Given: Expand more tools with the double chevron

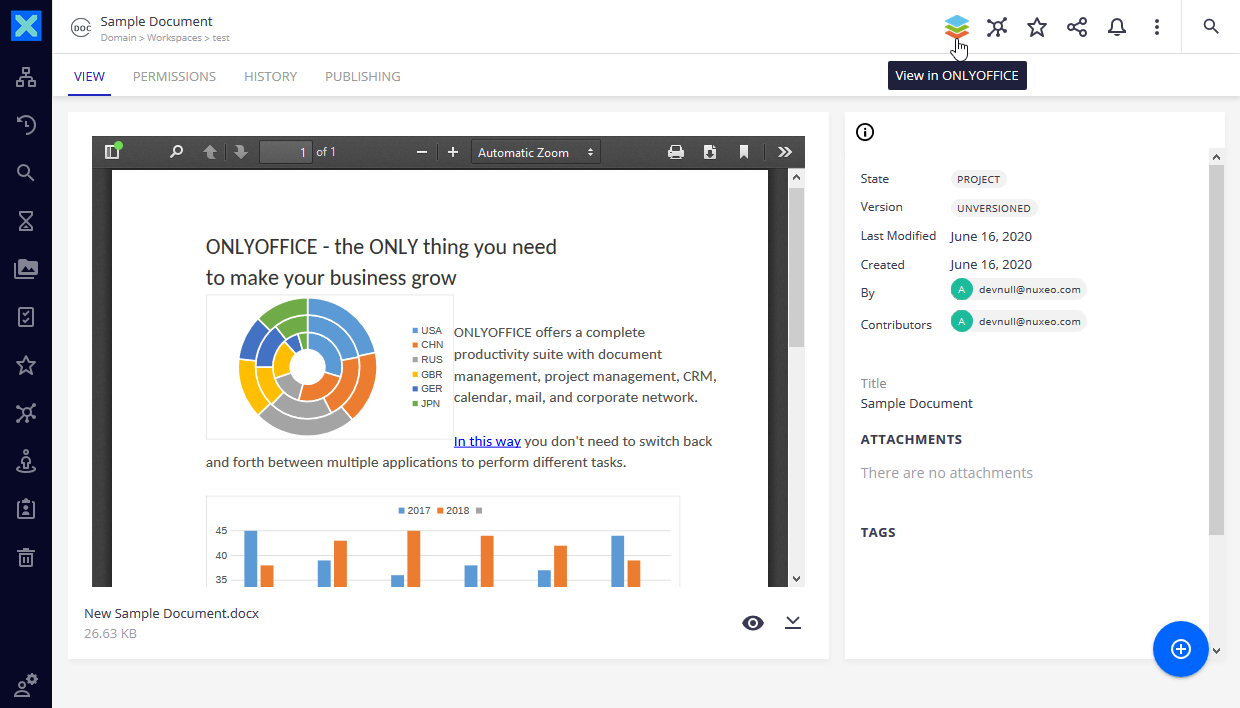Looking at the screenshot, I should [x=785, y=151].
